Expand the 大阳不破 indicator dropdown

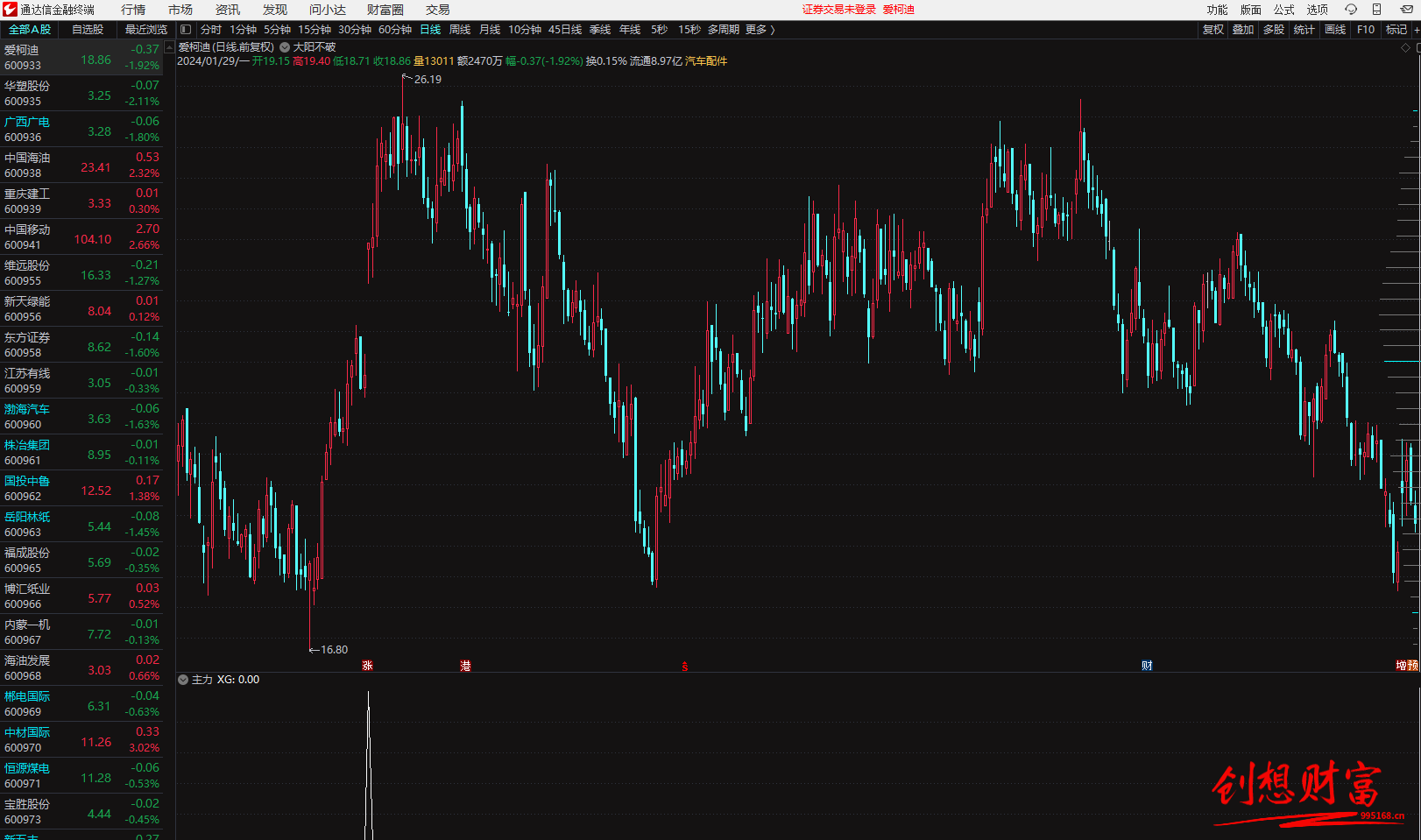[x=285, y=47]
